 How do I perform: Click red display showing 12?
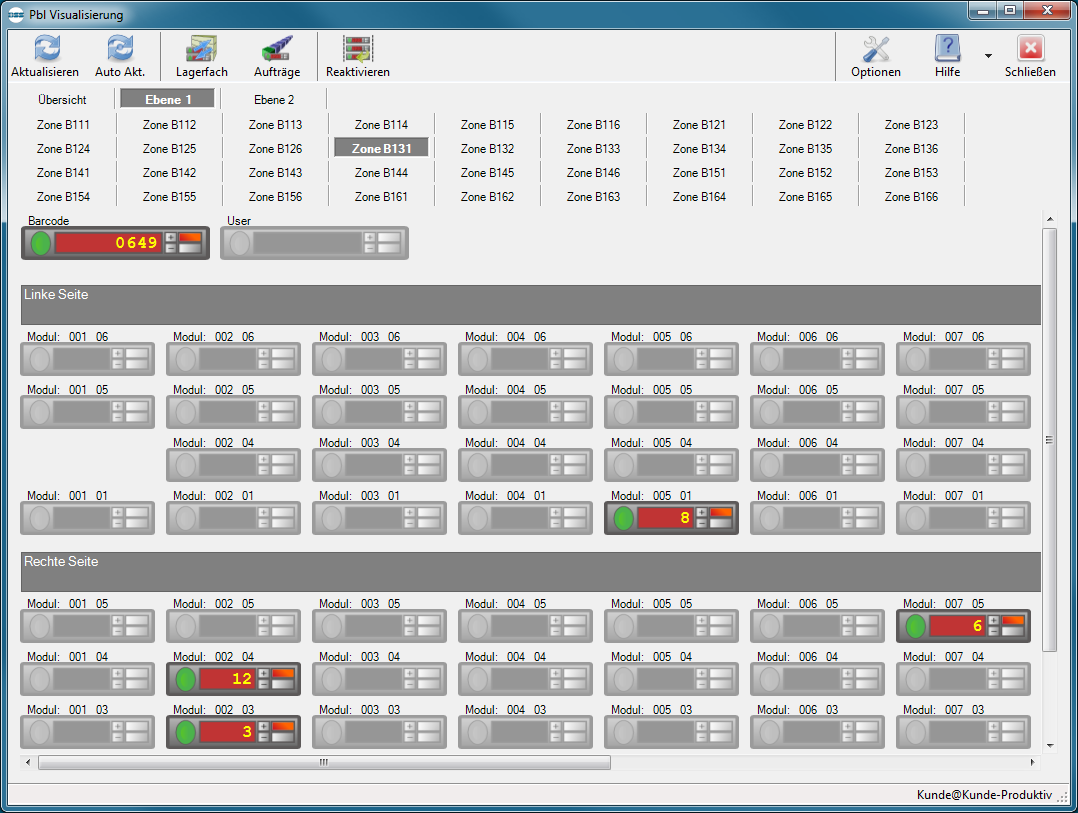click(x=228, y=679)
